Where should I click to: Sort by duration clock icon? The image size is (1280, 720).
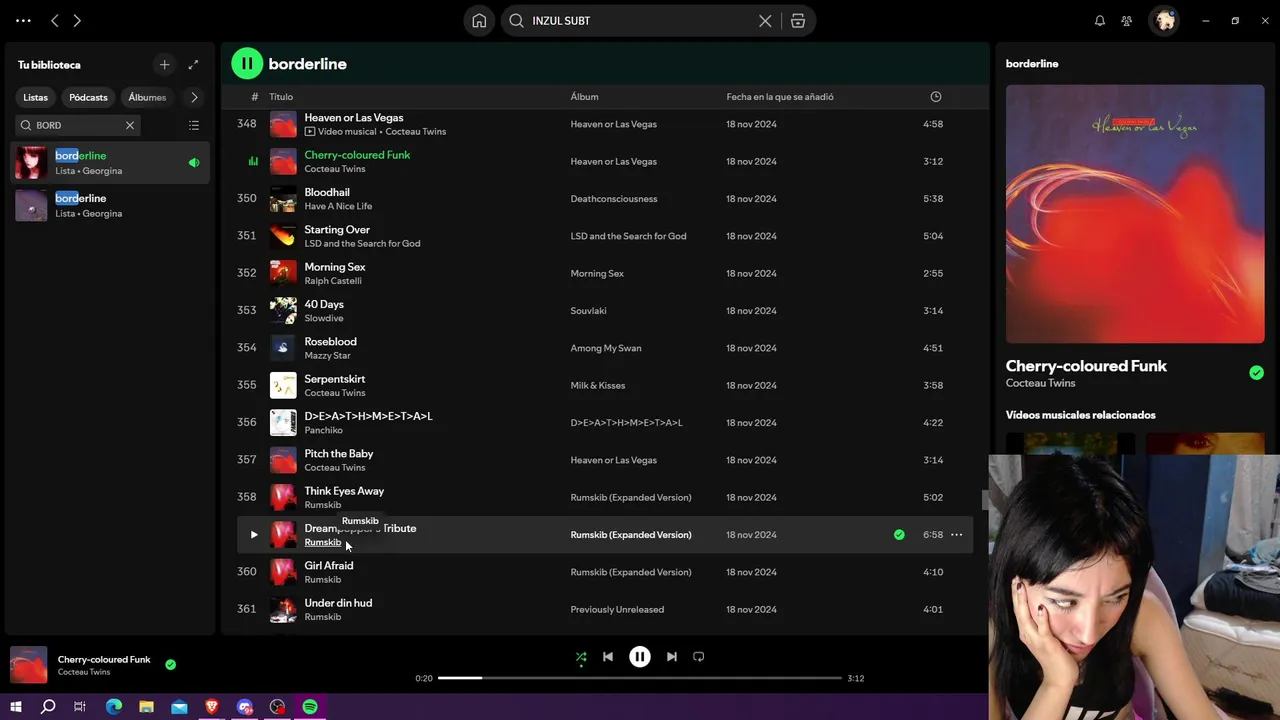tap(936, 97)
